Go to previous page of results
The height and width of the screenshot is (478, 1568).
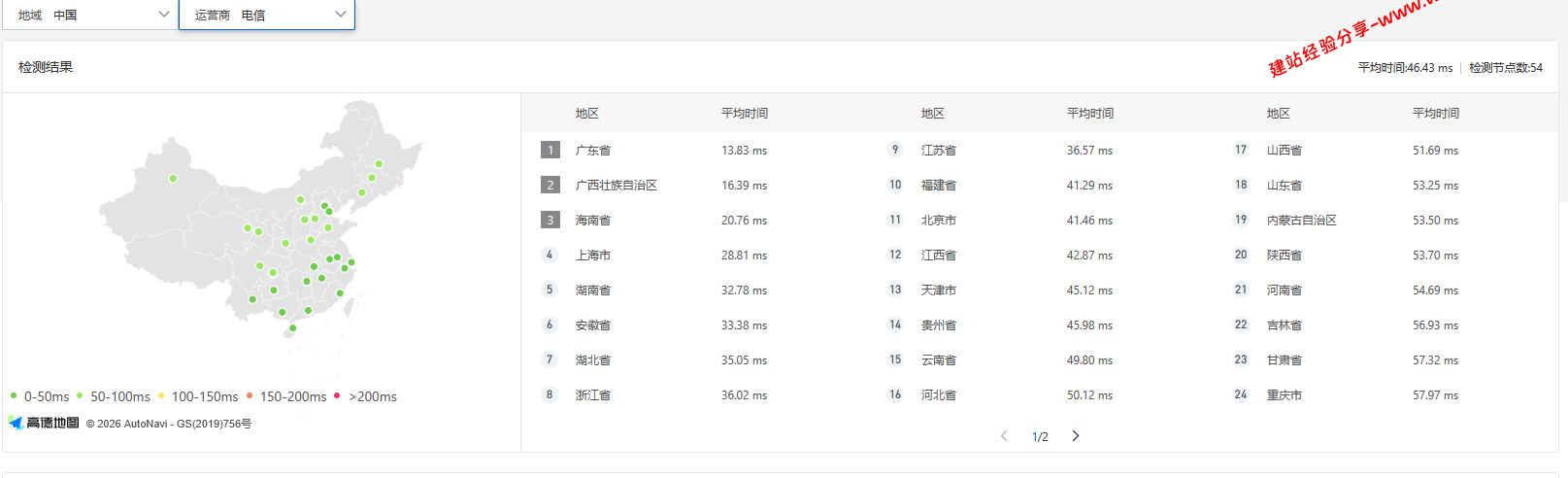1004,436
